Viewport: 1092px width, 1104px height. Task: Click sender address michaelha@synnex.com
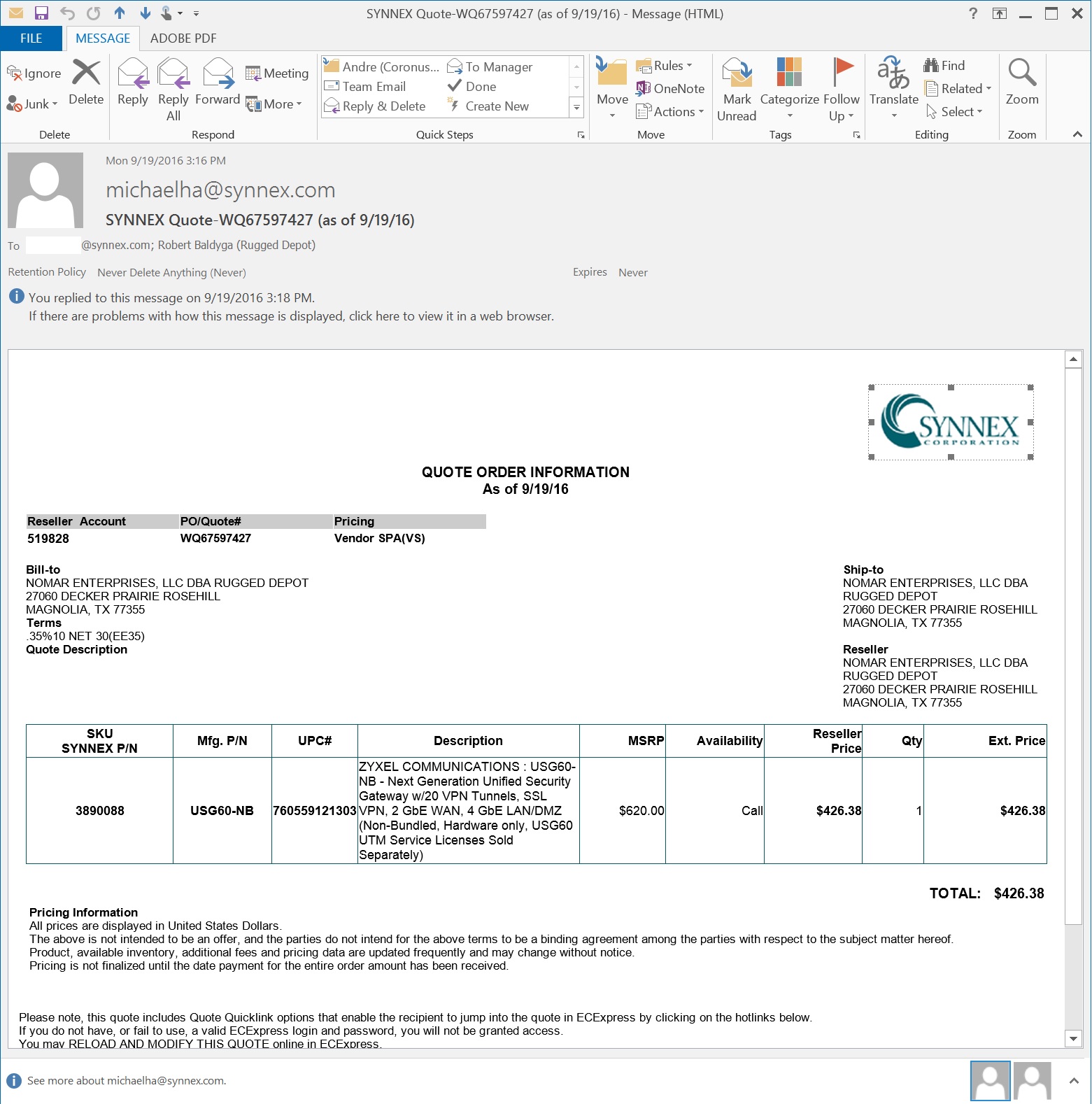click(220, 190)
